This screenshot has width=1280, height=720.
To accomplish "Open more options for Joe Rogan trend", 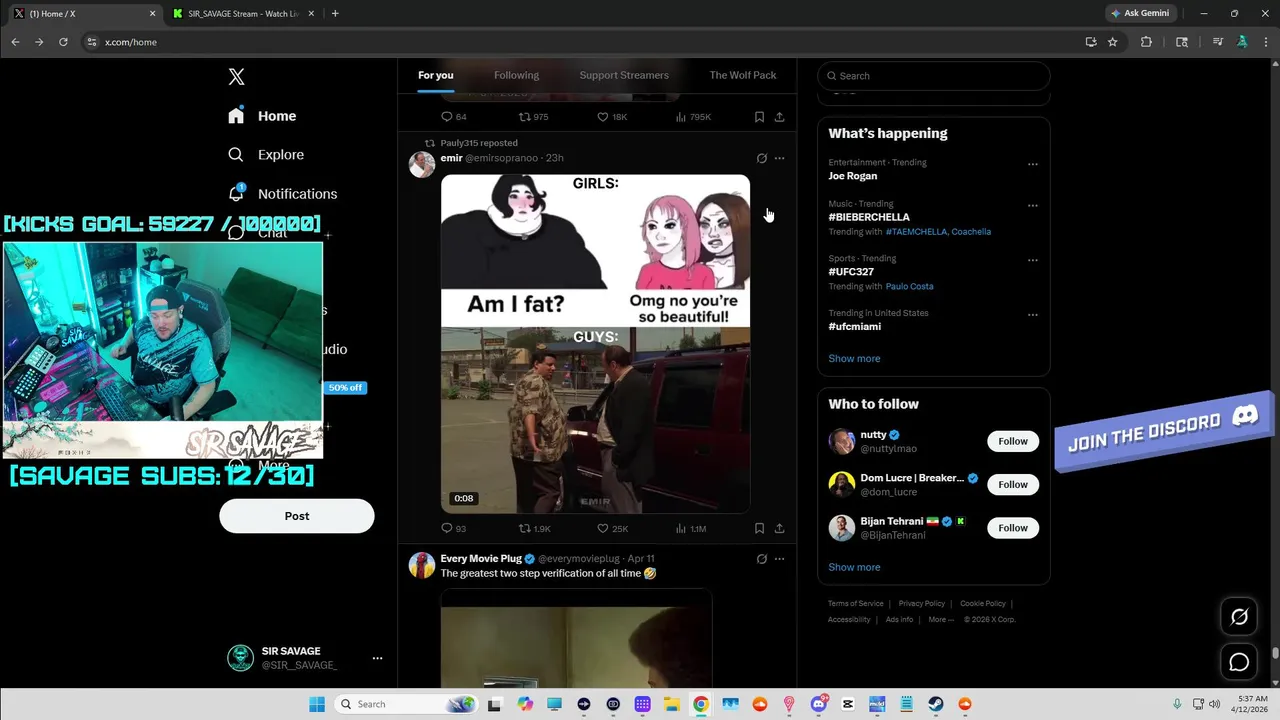I will coord(1033,165).
